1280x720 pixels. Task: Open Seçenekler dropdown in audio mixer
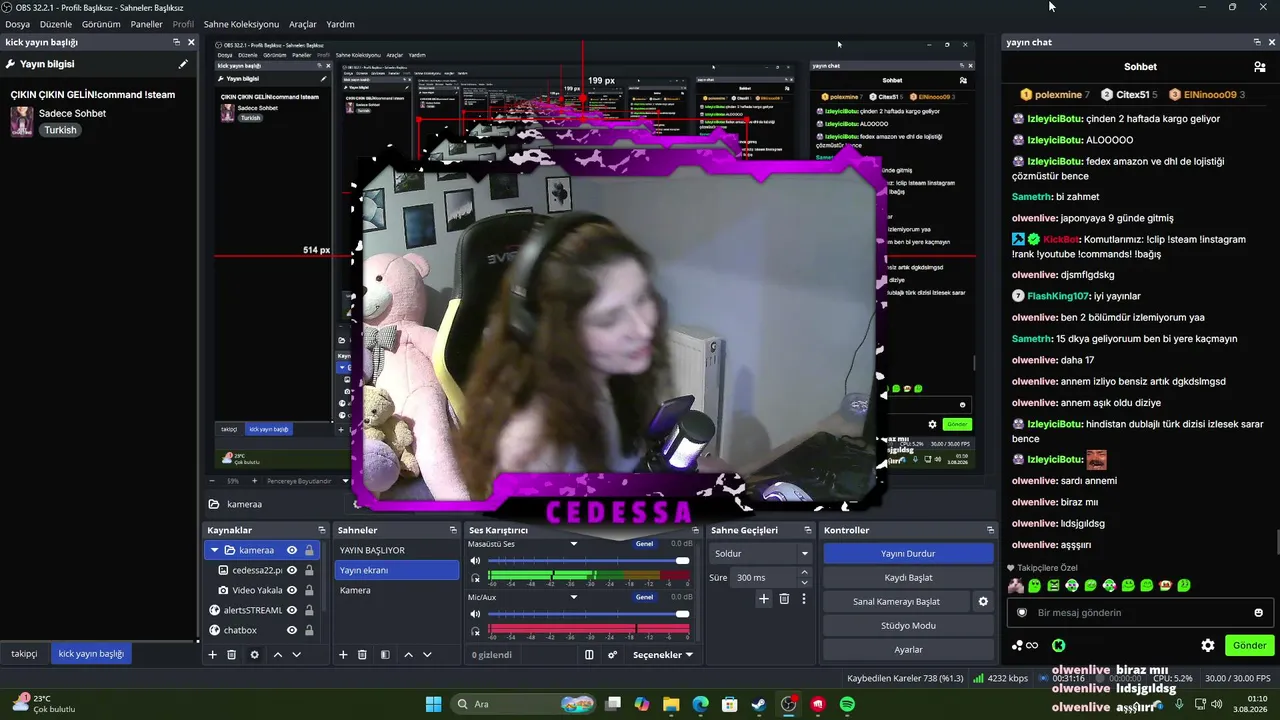tap(663, 655)
